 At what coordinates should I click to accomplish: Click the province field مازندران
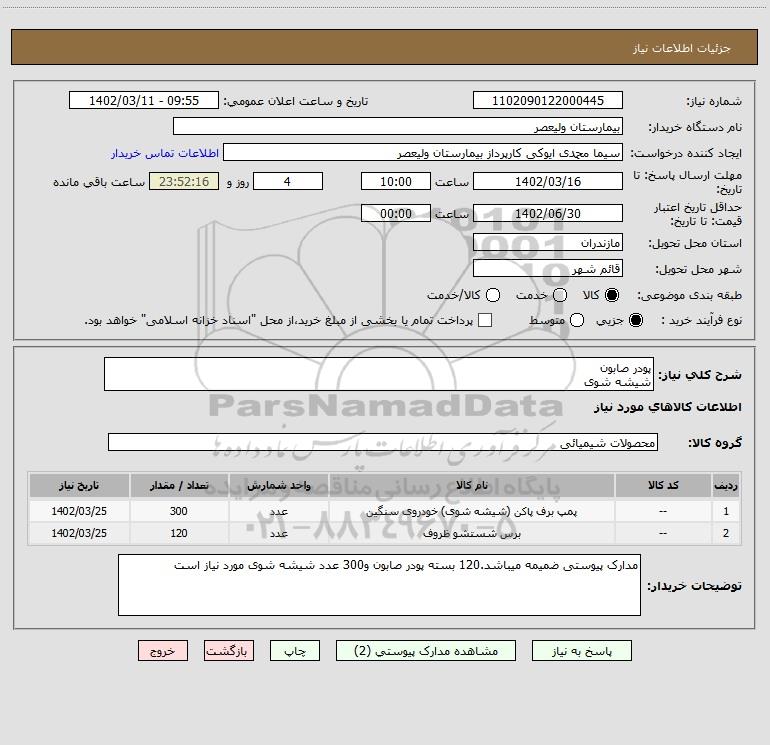click(x=548, y=242)
